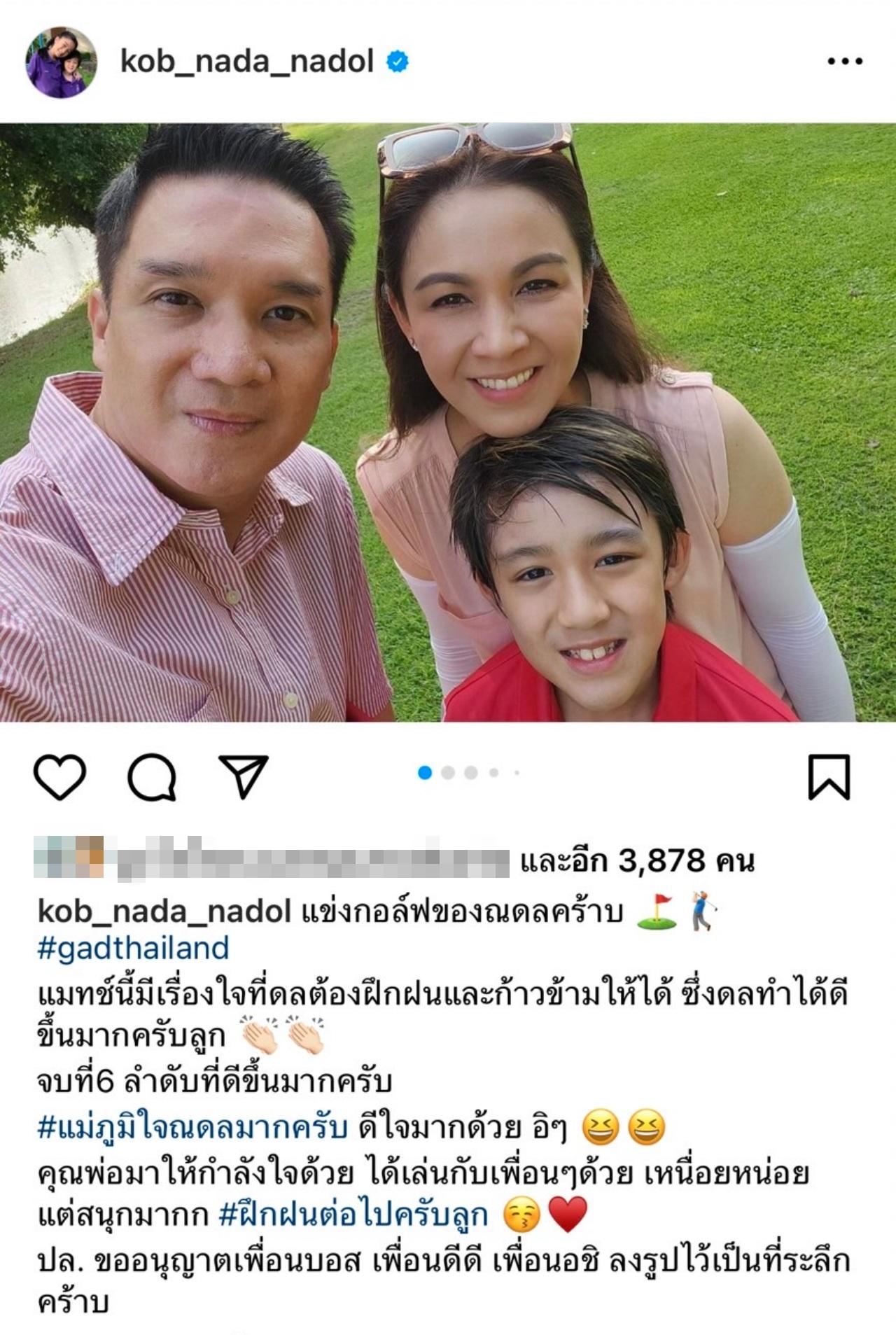This screenshot has width=896, height=1335.
Task: Tap the golf flag emoji in caption
Action: point(657,912)
